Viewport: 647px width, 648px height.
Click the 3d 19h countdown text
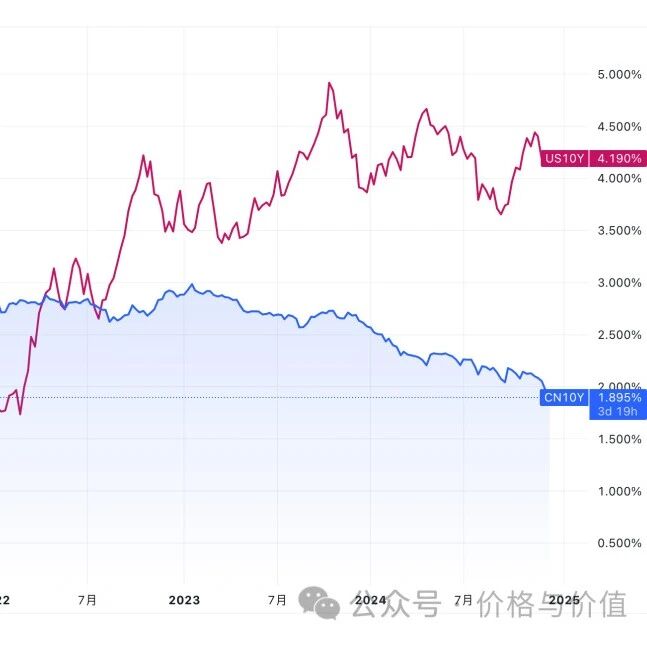[615, 411]
